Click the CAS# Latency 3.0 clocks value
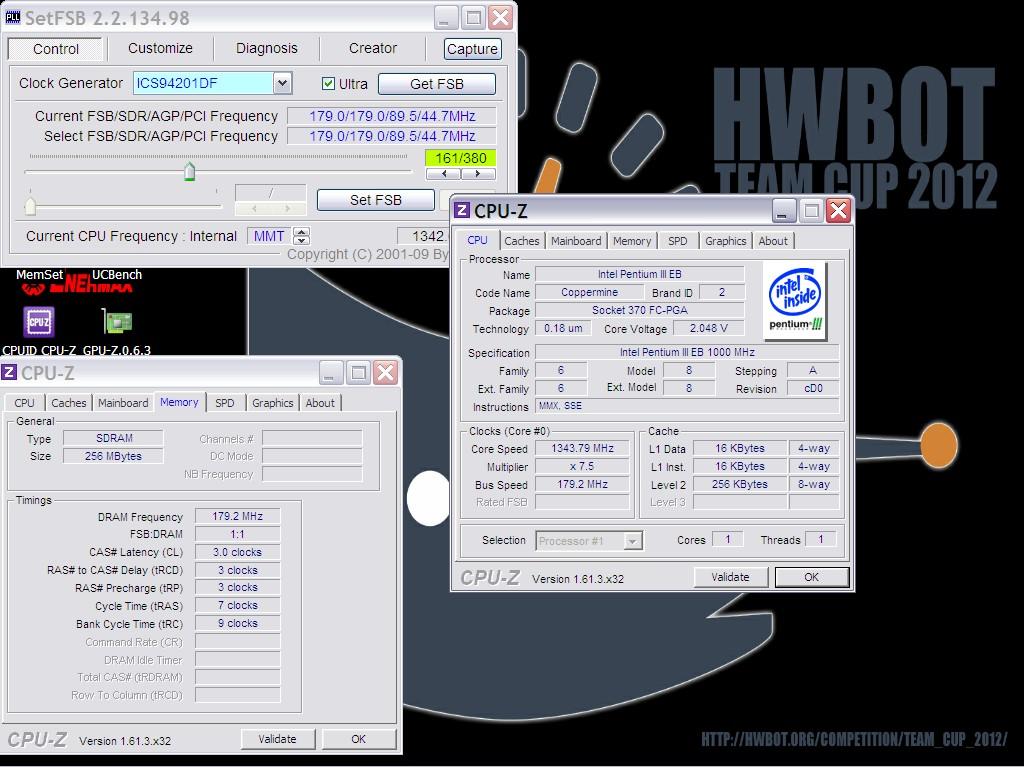The height and width of the screenshot is (768, 1024). pyautogui.click(x=237, y=552)
